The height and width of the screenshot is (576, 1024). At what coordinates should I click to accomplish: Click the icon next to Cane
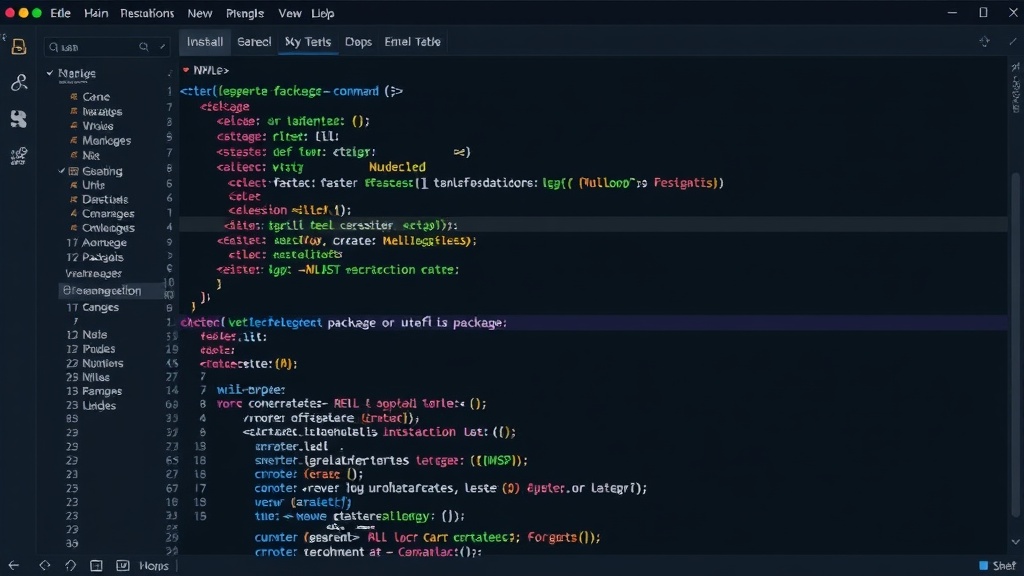(x=74, y=97)
